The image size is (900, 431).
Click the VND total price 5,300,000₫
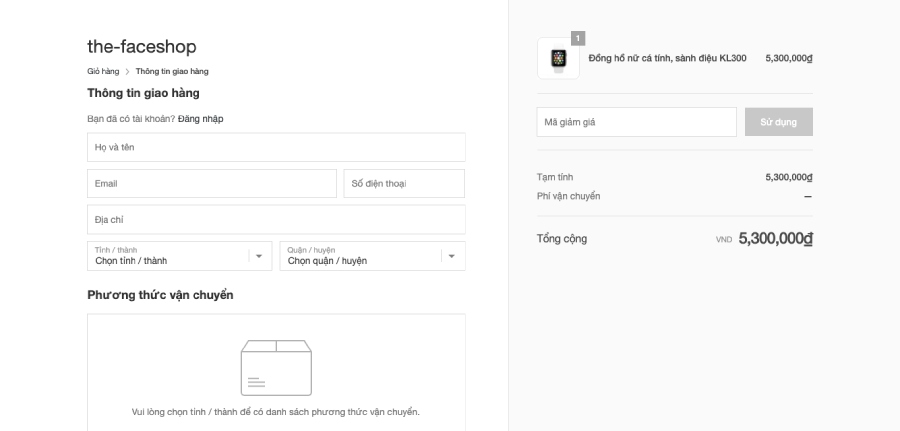[775, 239]
